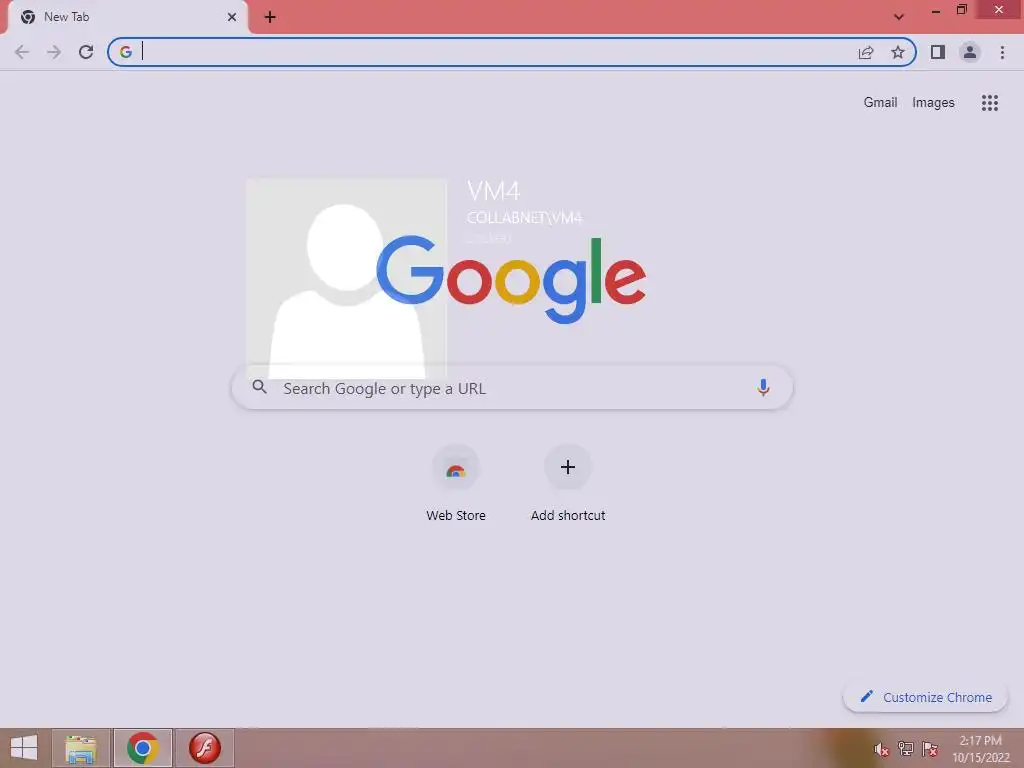Click the network tray icon

point(906,749)
